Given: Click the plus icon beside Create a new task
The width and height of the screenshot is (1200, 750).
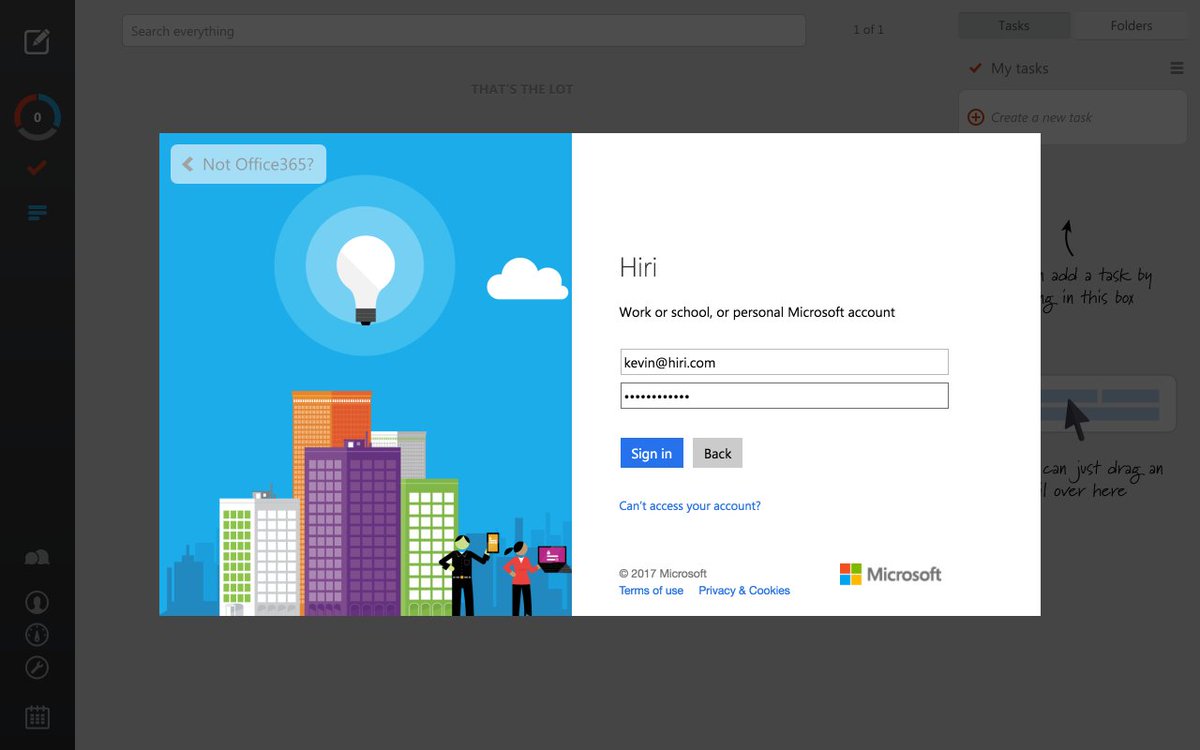Looking at the screenshot, I should pyautogui.click(x=976, y=117).
